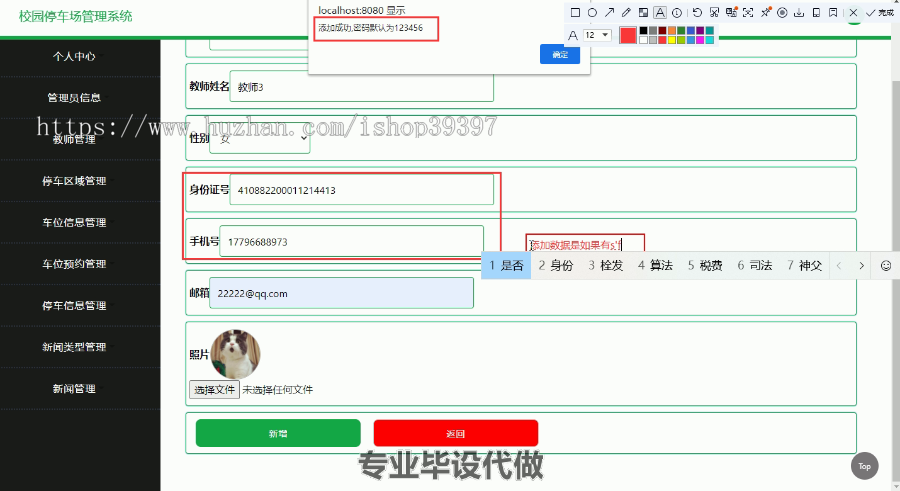
Task: Click the cat photo thumbnail
Action: [x=235, y=354]
